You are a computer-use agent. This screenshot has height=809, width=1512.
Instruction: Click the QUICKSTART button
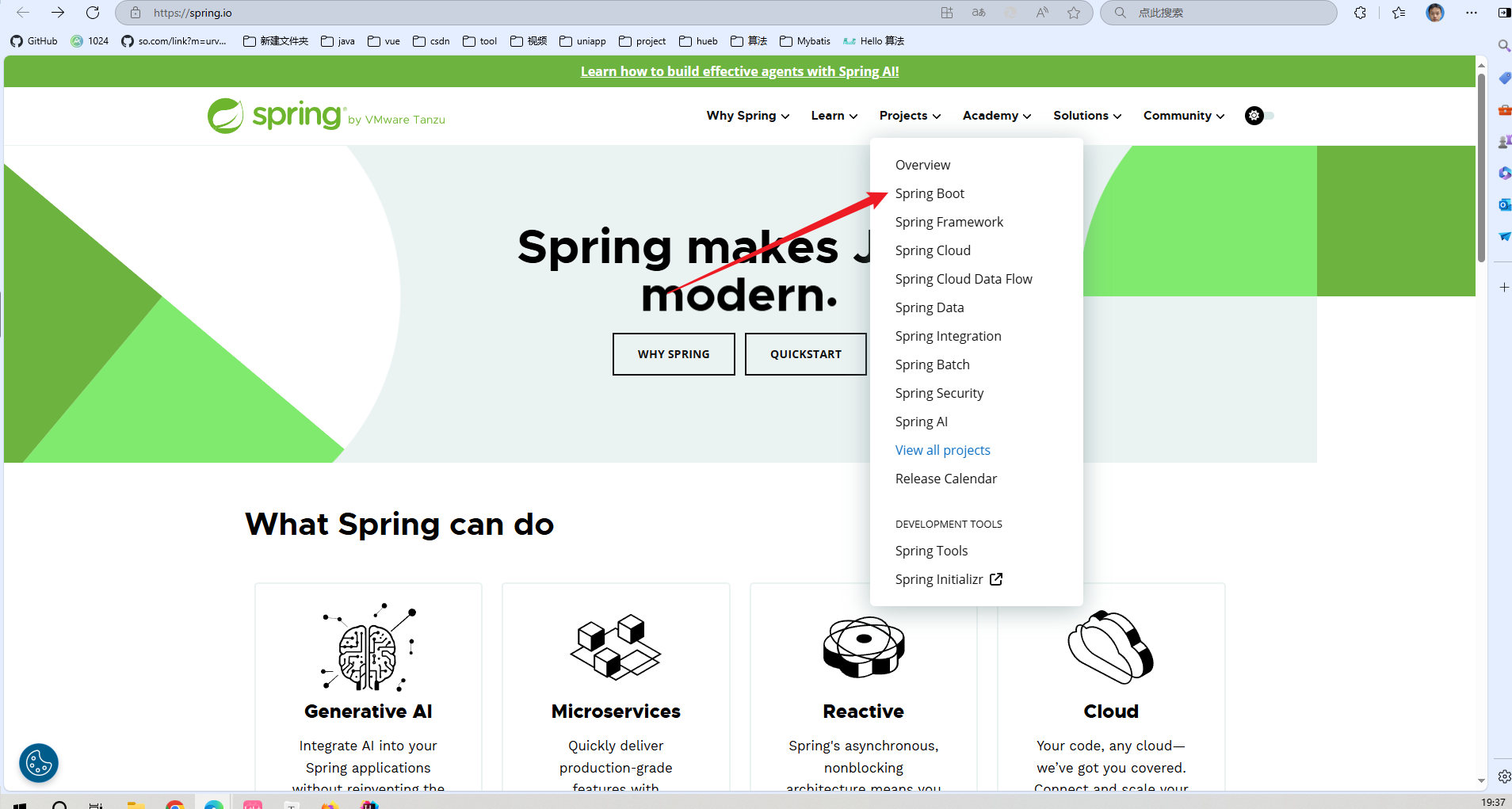coord(806,354)
